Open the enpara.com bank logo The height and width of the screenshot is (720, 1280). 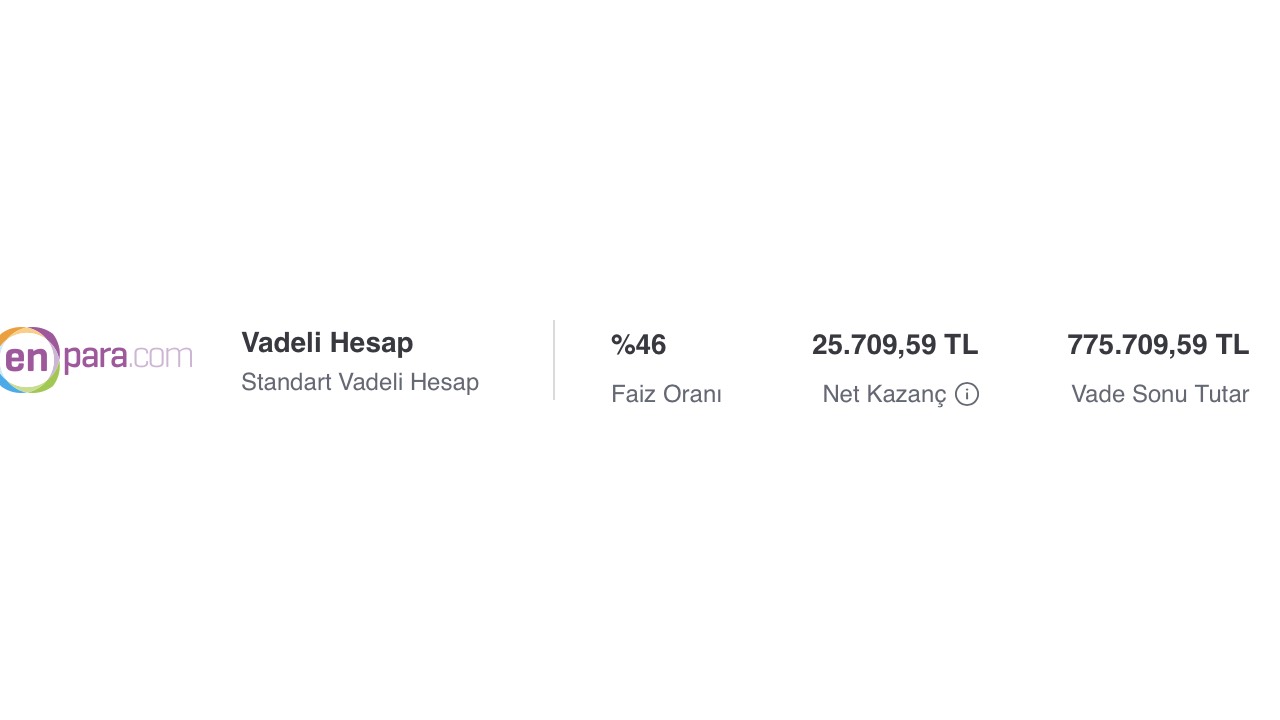point(96,359)
